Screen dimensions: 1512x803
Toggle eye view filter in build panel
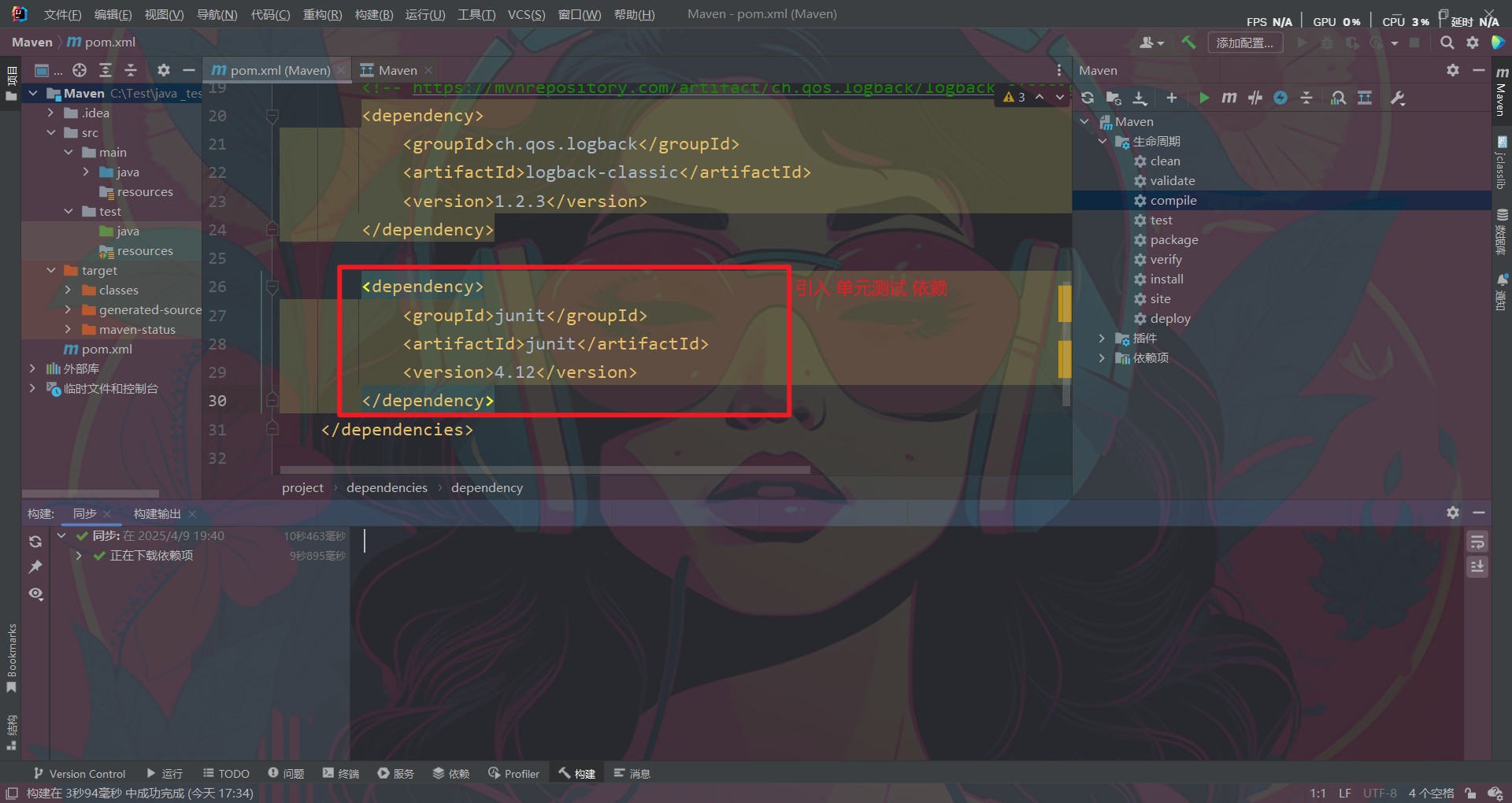35,594
